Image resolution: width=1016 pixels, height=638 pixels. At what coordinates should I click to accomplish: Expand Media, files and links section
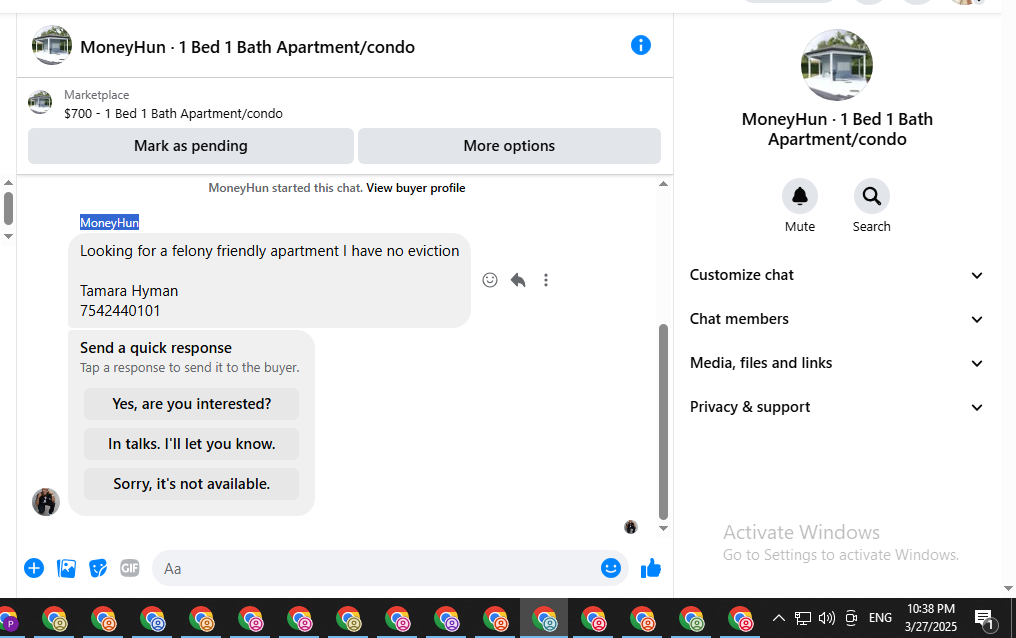(x=837, y=363)
